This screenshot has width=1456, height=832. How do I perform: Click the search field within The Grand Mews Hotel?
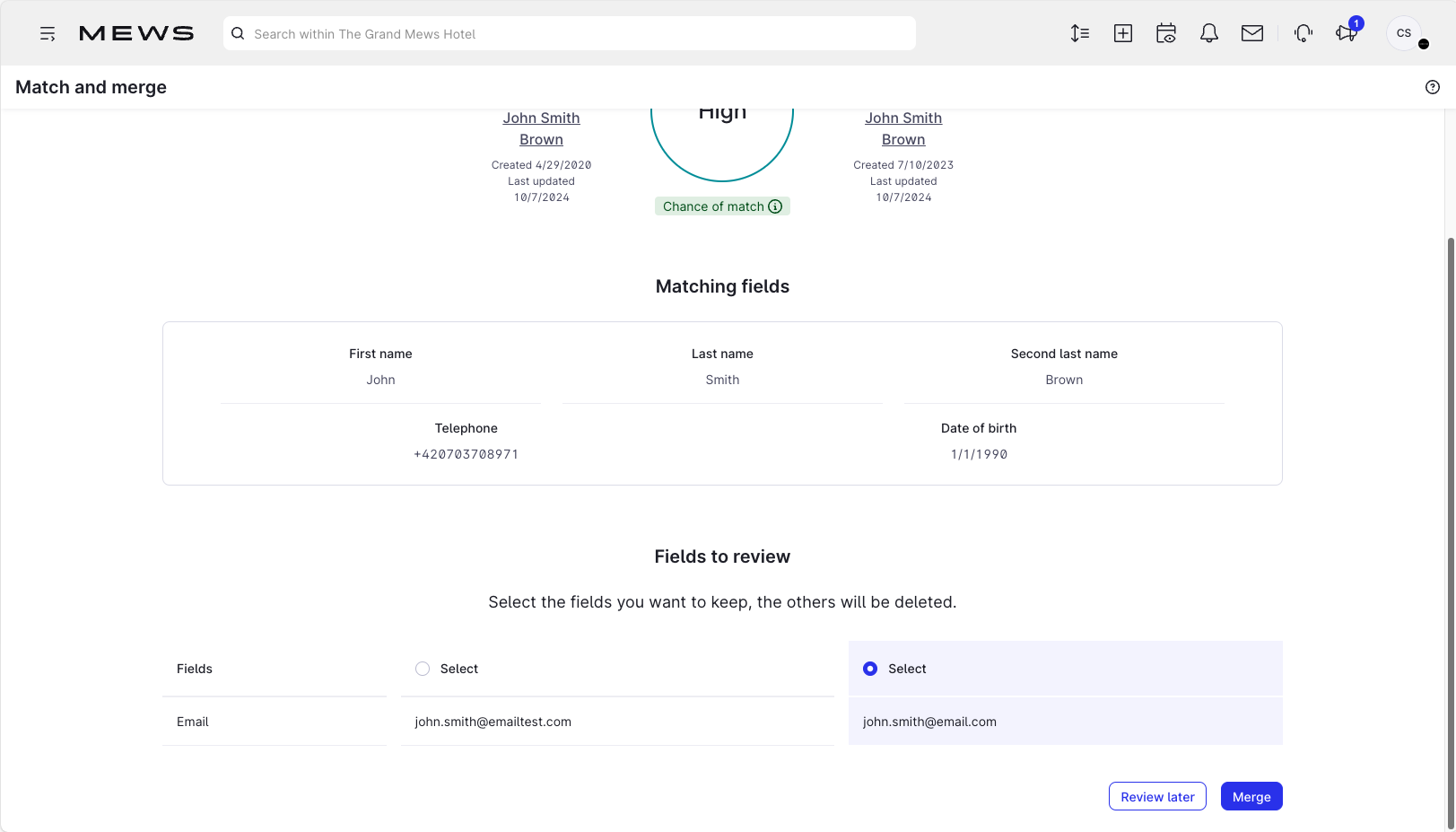(x=569, y=33)
